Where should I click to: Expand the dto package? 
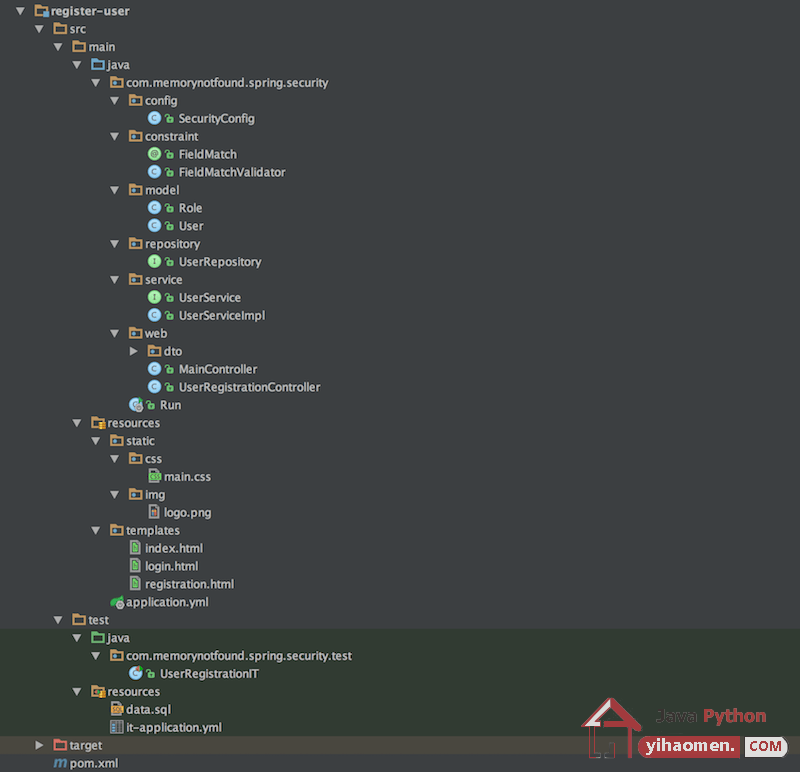[x=134, y=351]
